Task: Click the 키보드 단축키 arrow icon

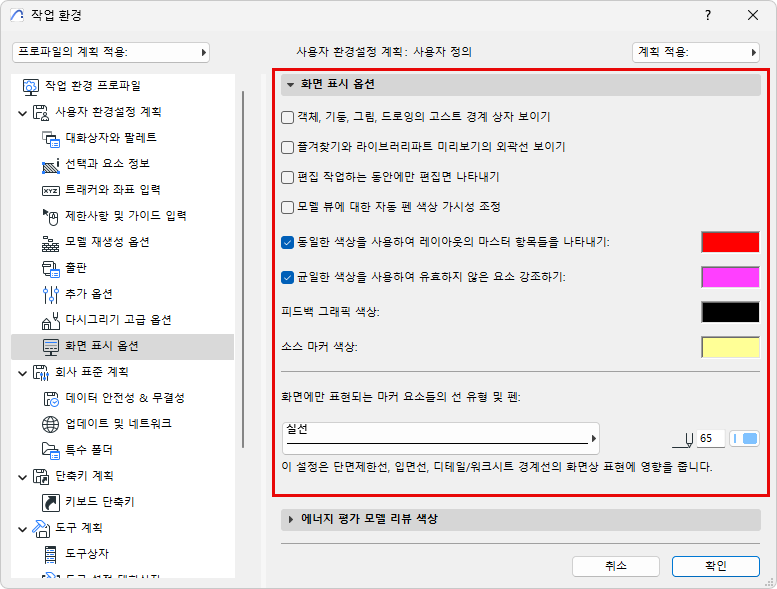Action: click(x=51, y=502)
